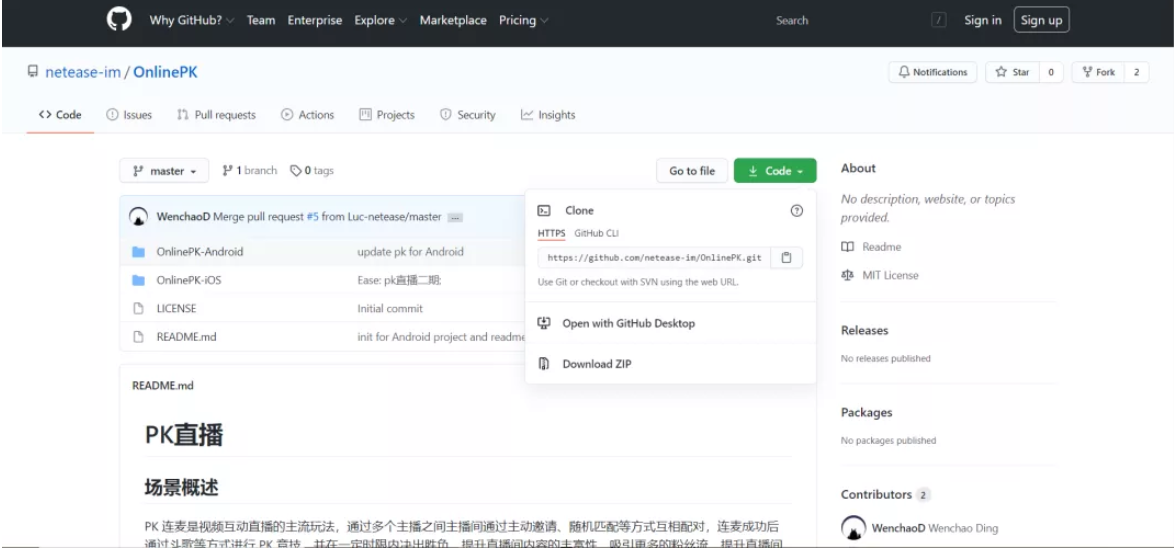Screen dimensions: 1174x551
Task: Select the HTTPS clone URL field
Action: tap(654, 258)
